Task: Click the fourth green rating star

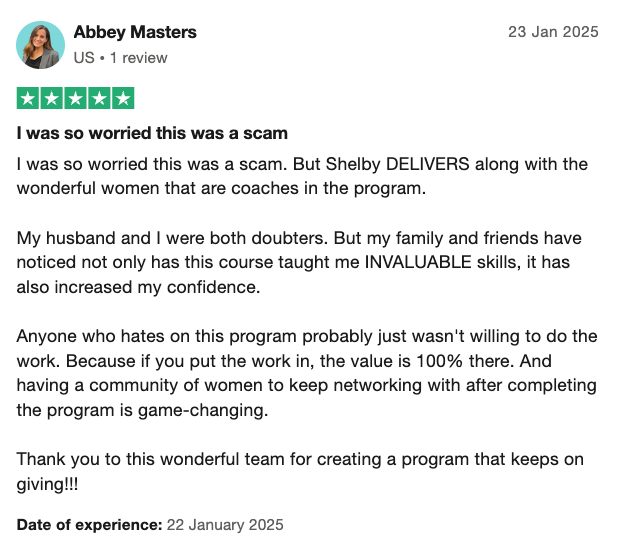Action: click(99, 98)
